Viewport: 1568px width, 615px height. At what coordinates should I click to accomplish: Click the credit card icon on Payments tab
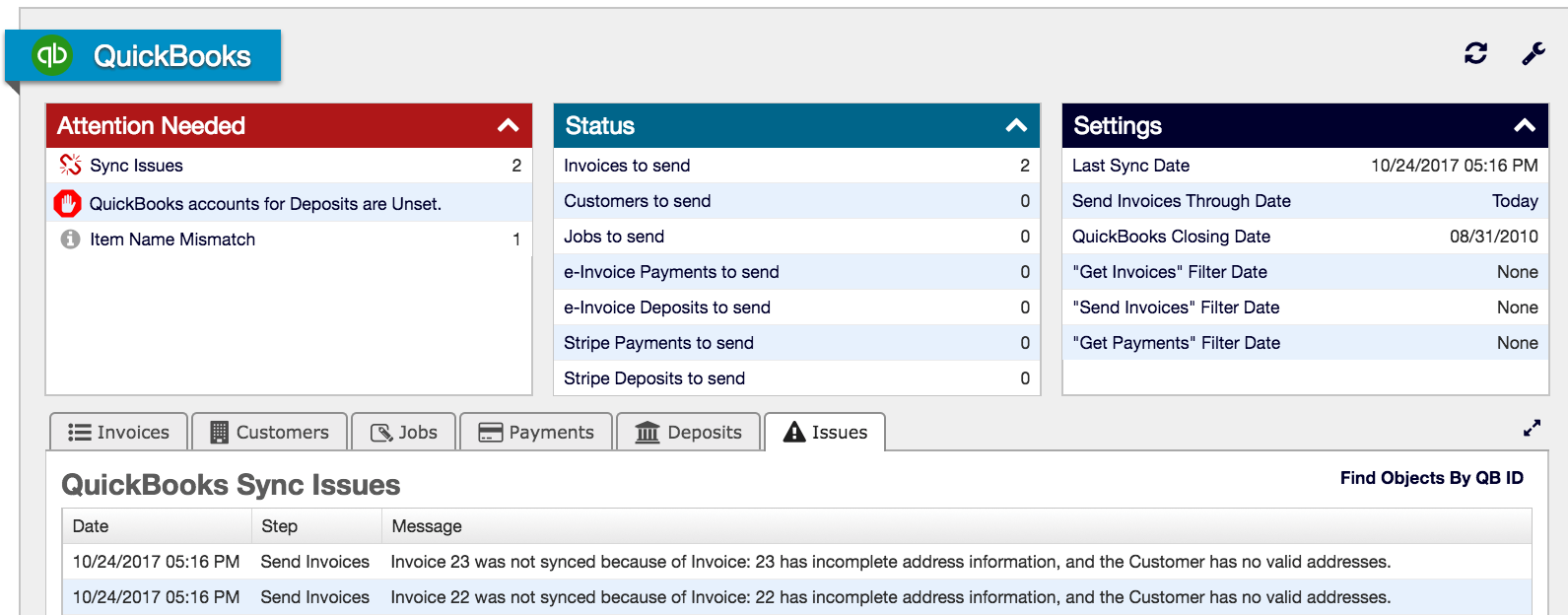coord(491,433)
